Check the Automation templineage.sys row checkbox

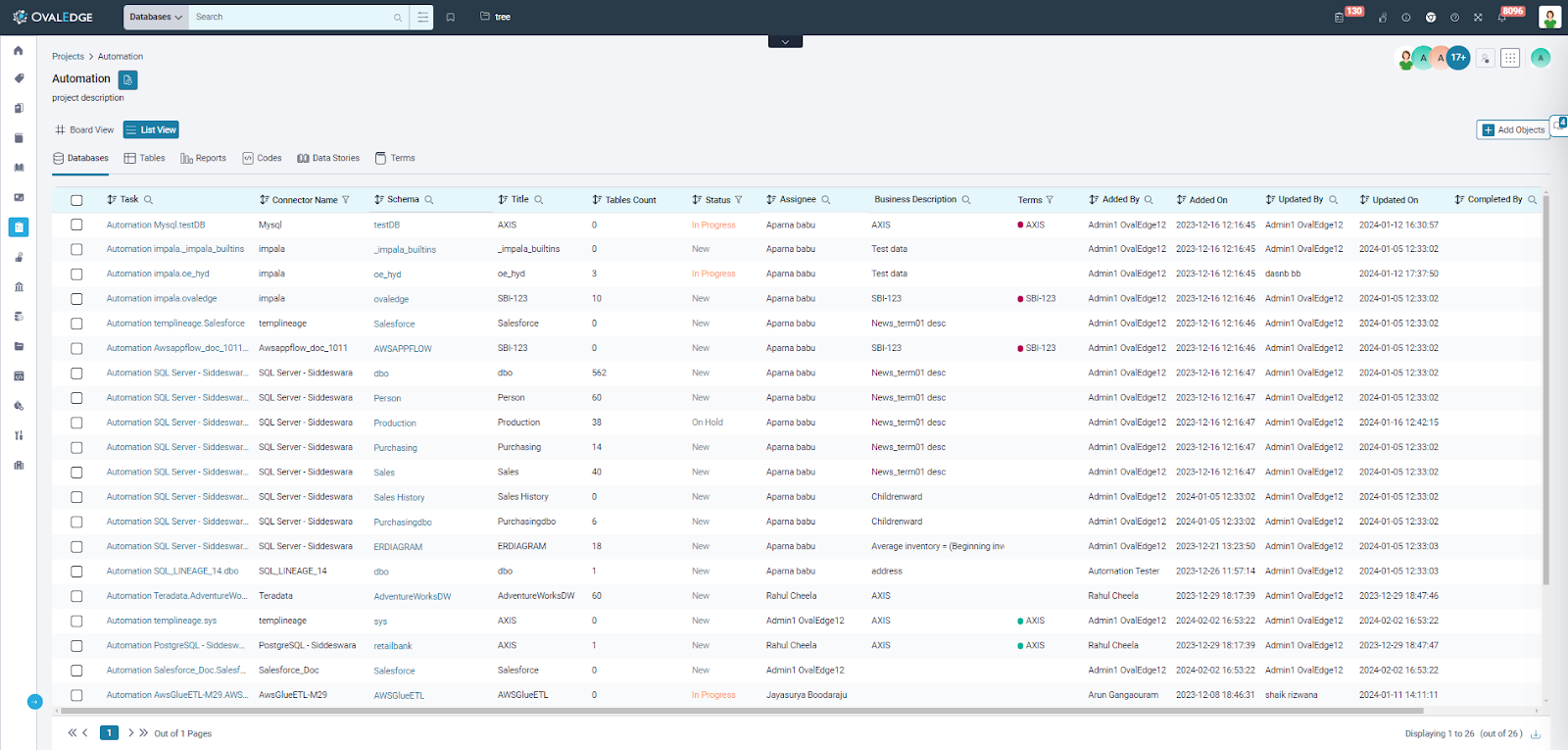coord(76,621)
